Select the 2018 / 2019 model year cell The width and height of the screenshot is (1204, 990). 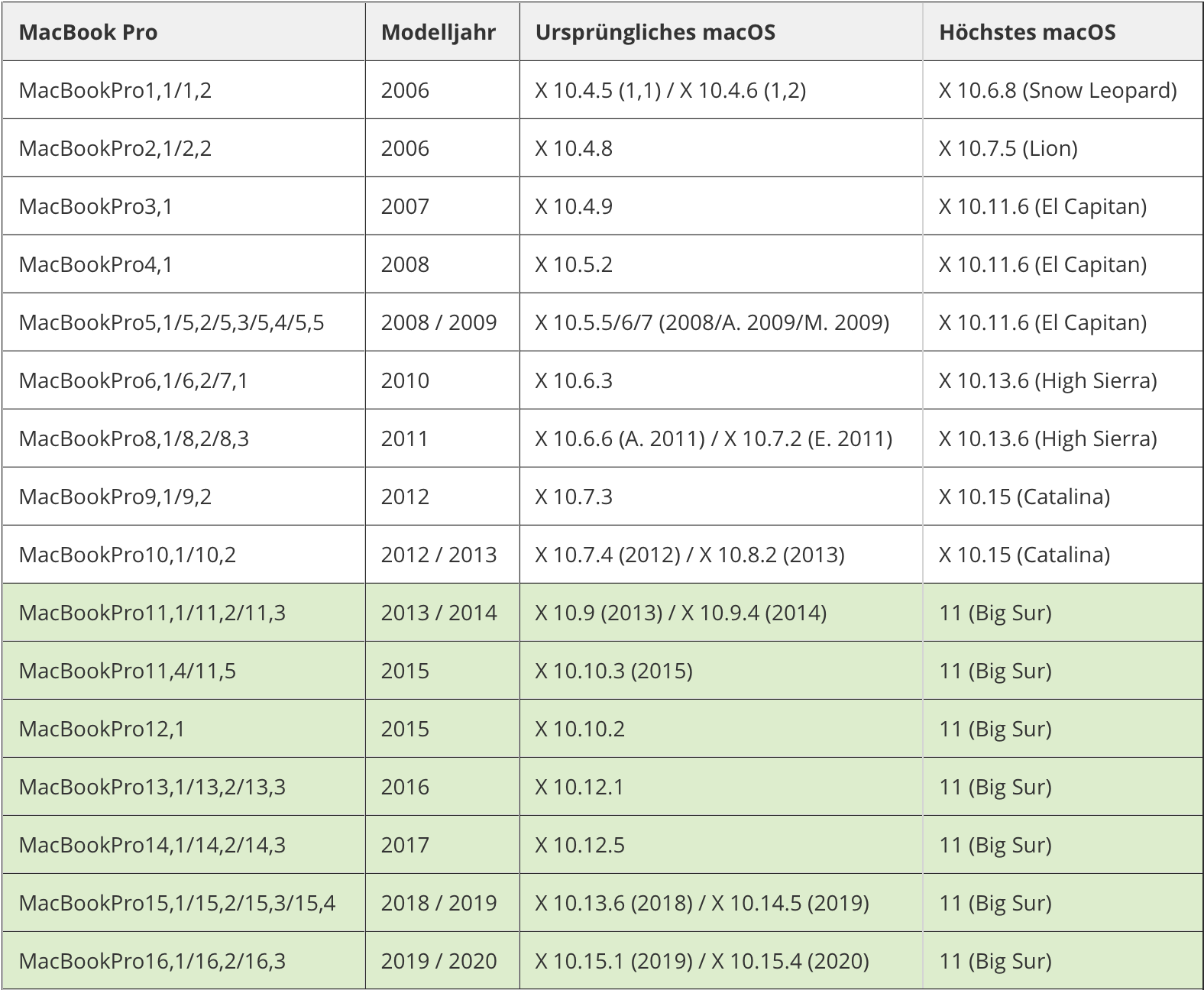pyautogui.click(x=439, y=903)
